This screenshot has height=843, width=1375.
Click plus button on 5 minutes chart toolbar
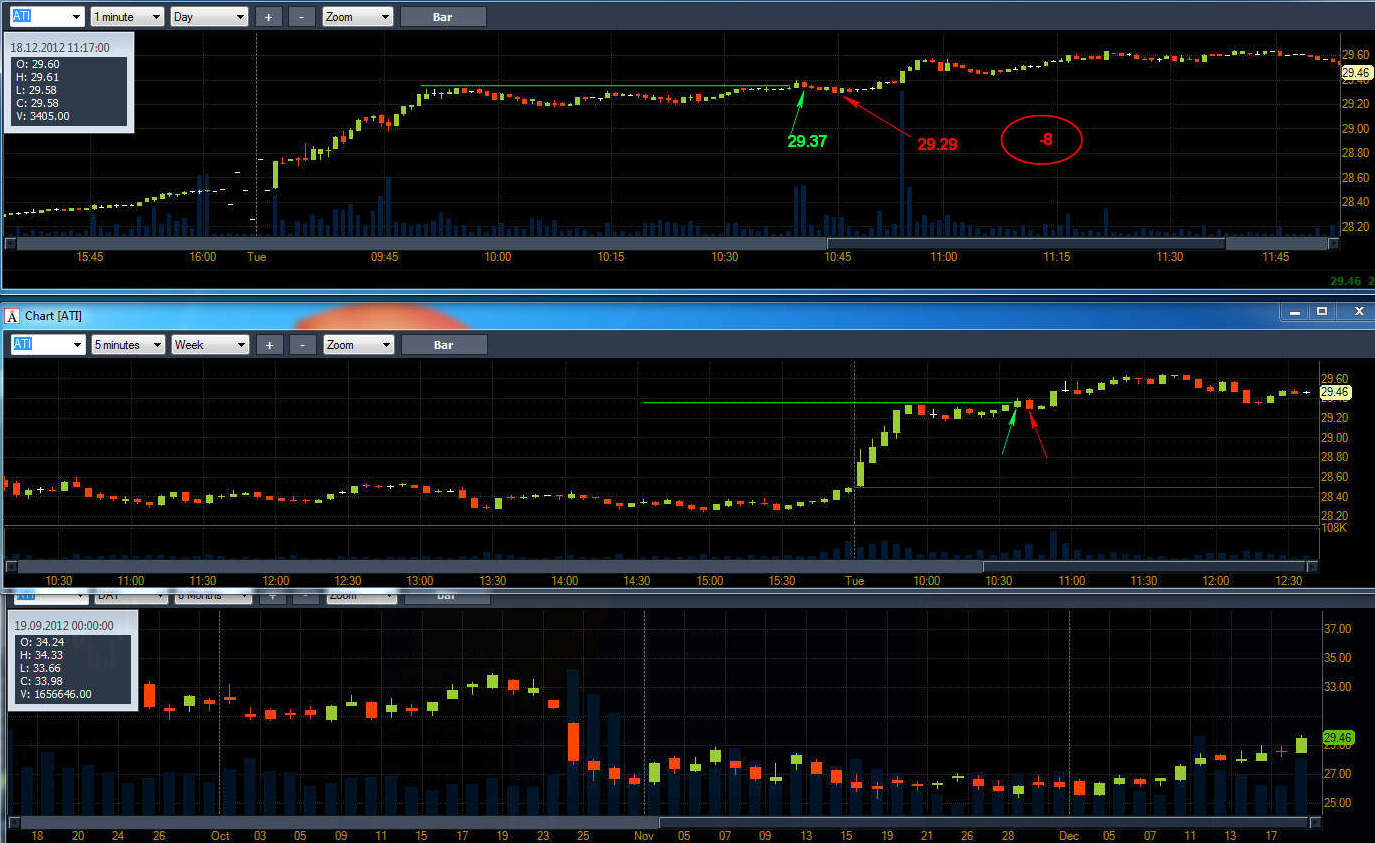[269, 345]
